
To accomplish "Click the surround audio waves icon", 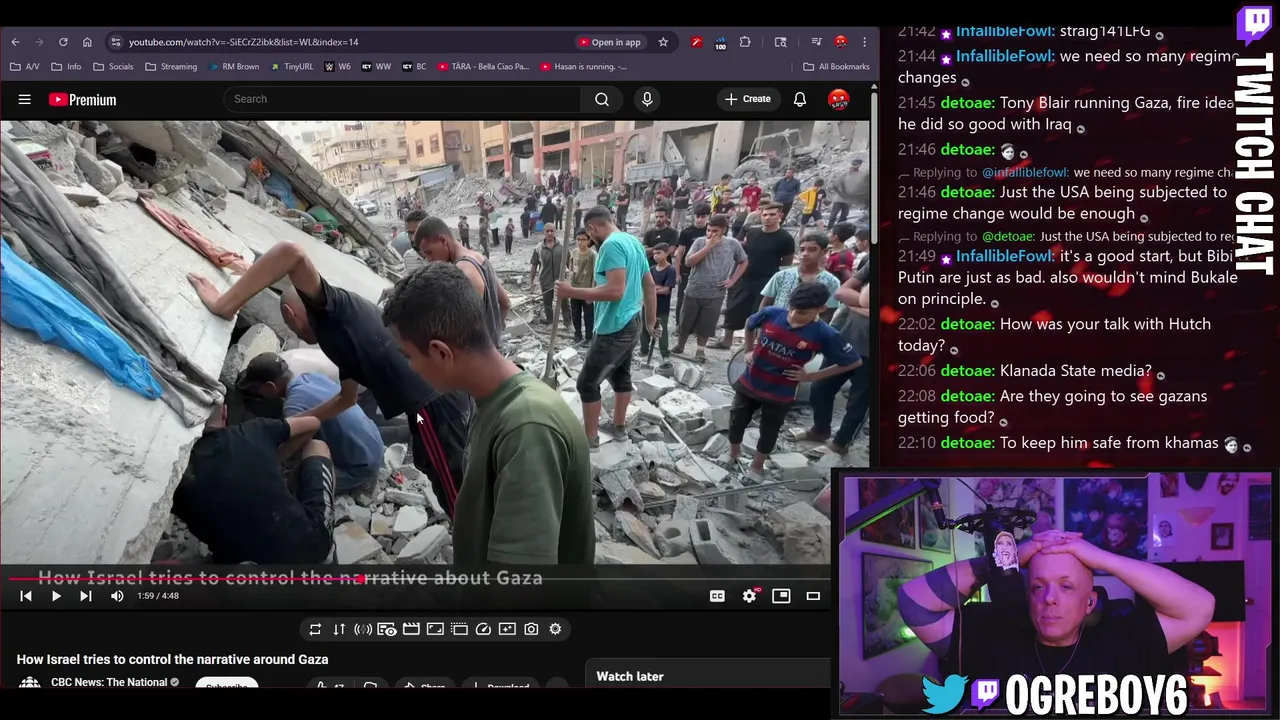I will coord(363,629).
